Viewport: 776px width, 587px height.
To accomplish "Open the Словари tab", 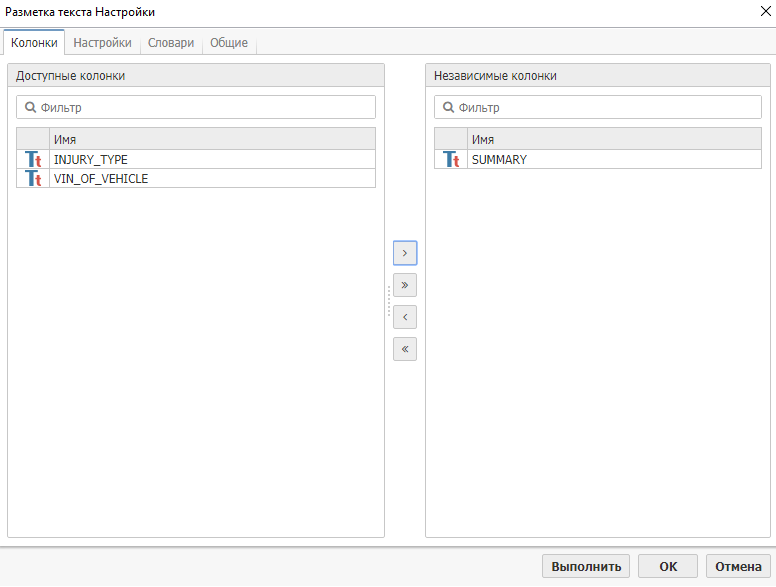I will [x=171, y=43].
